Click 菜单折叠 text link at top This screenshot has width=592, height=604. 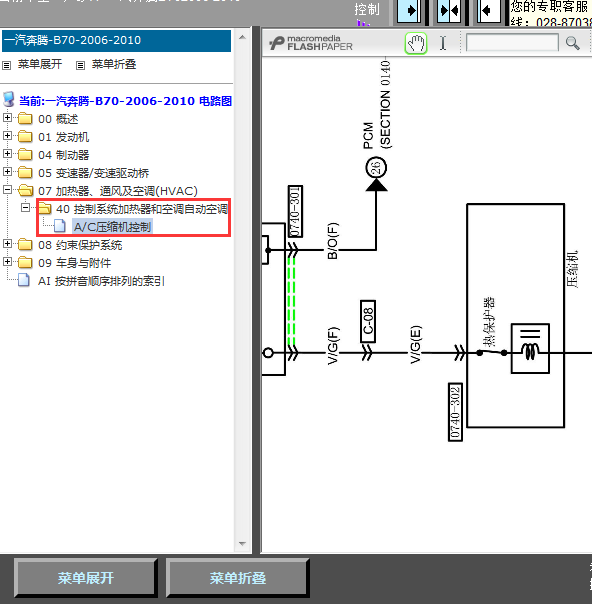114,64
